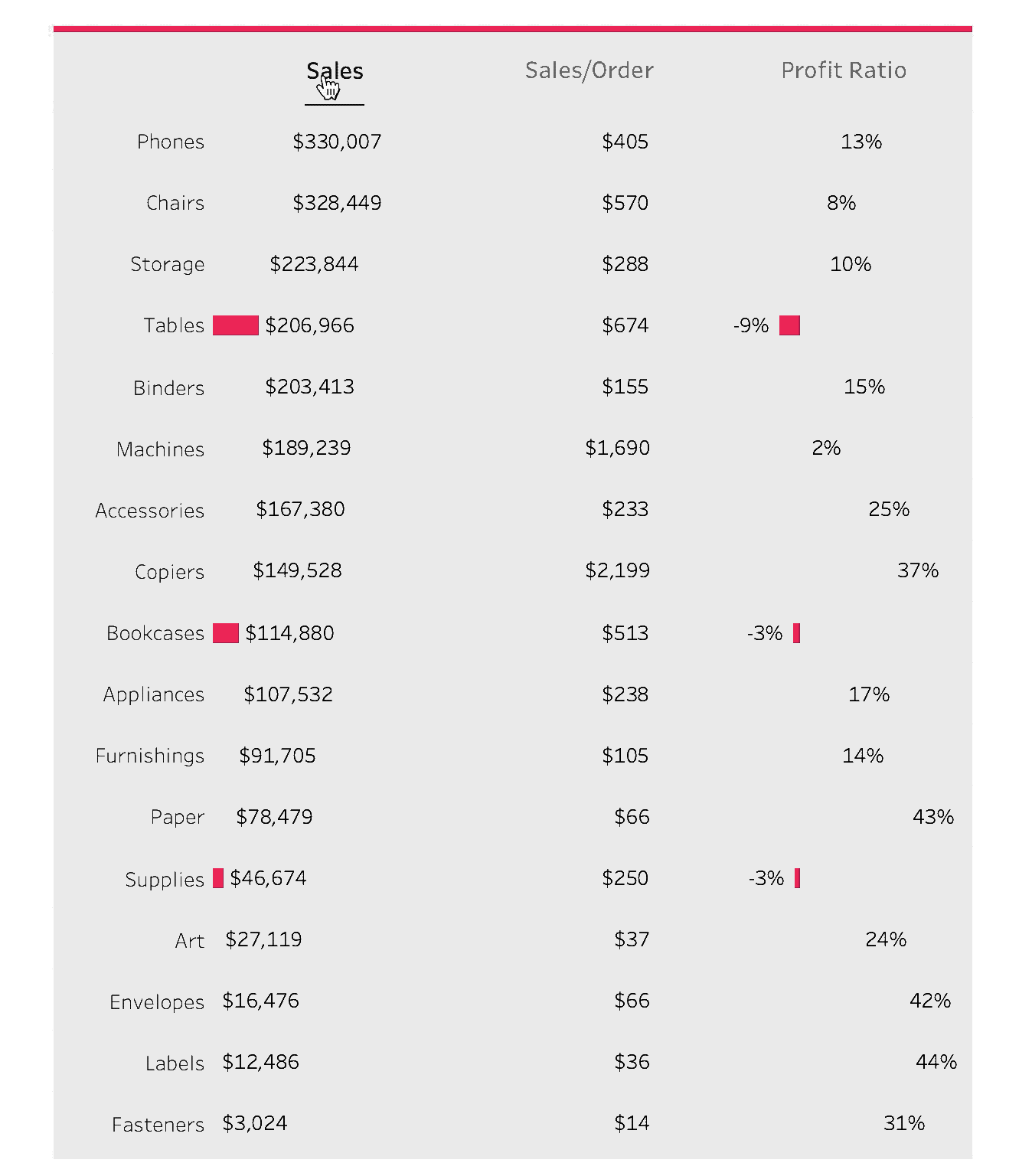Select the Tables negative profit ratio bar
Viewport: 1032px width, 1176px height.
(x=789, y=325)
